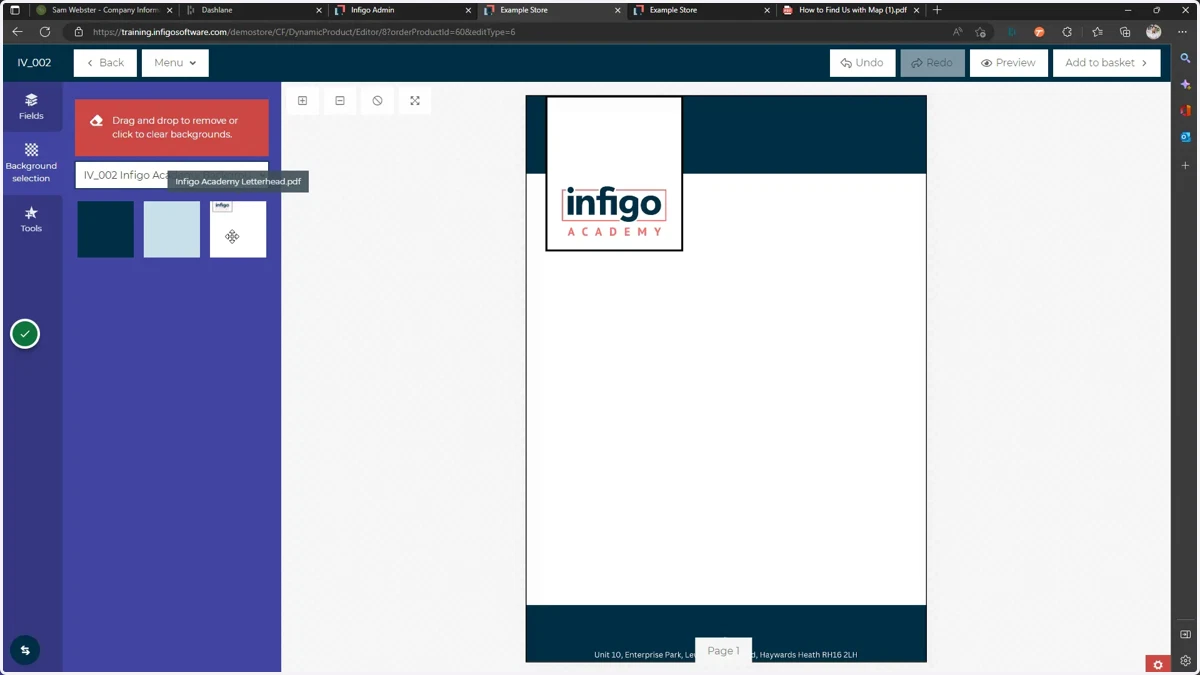
Task: Click the green checkmark status circle
Action: (25, 334)
